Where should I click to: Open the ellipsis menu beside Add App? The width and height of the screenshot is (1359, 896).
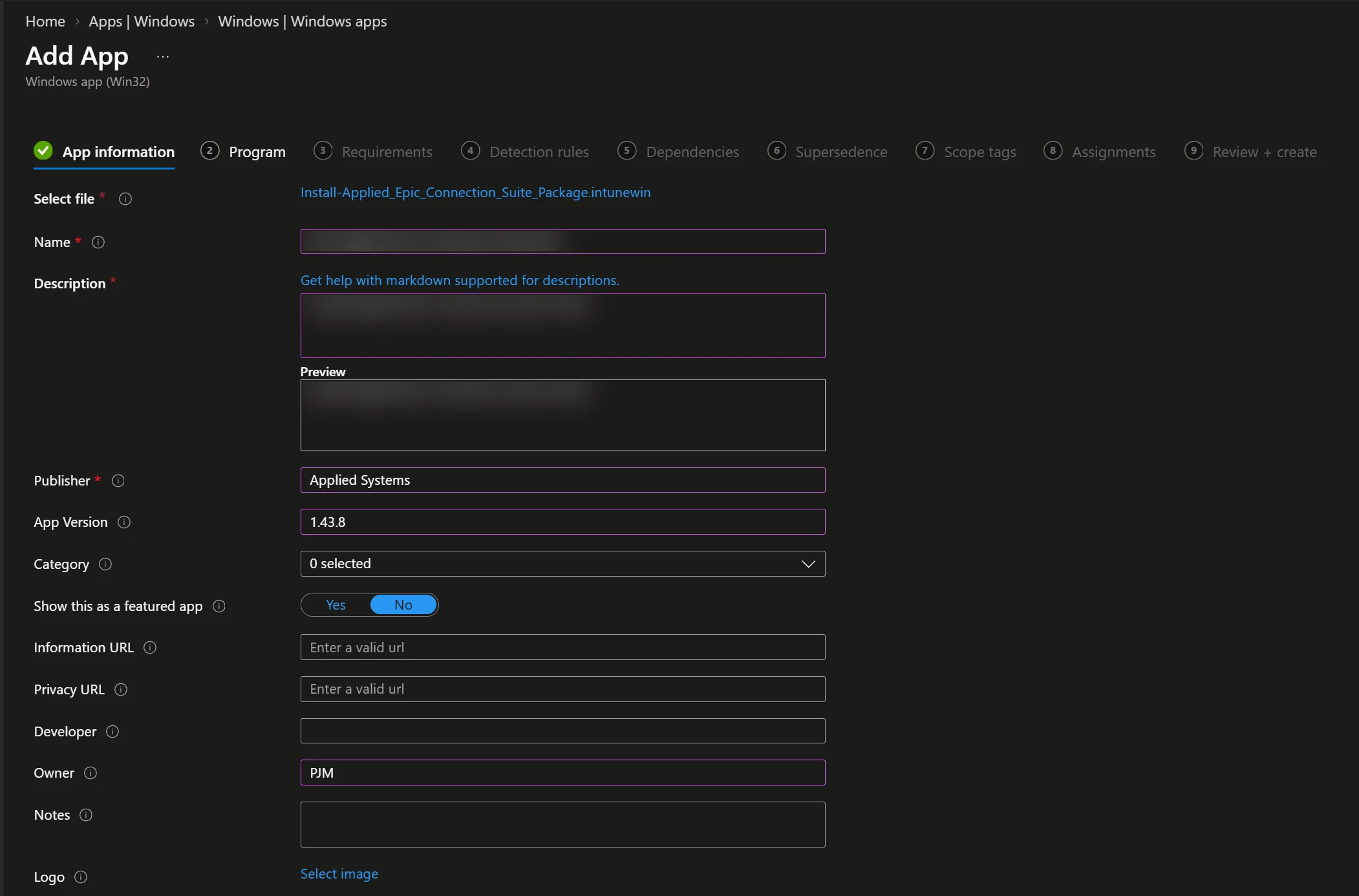tap(163, 57)
